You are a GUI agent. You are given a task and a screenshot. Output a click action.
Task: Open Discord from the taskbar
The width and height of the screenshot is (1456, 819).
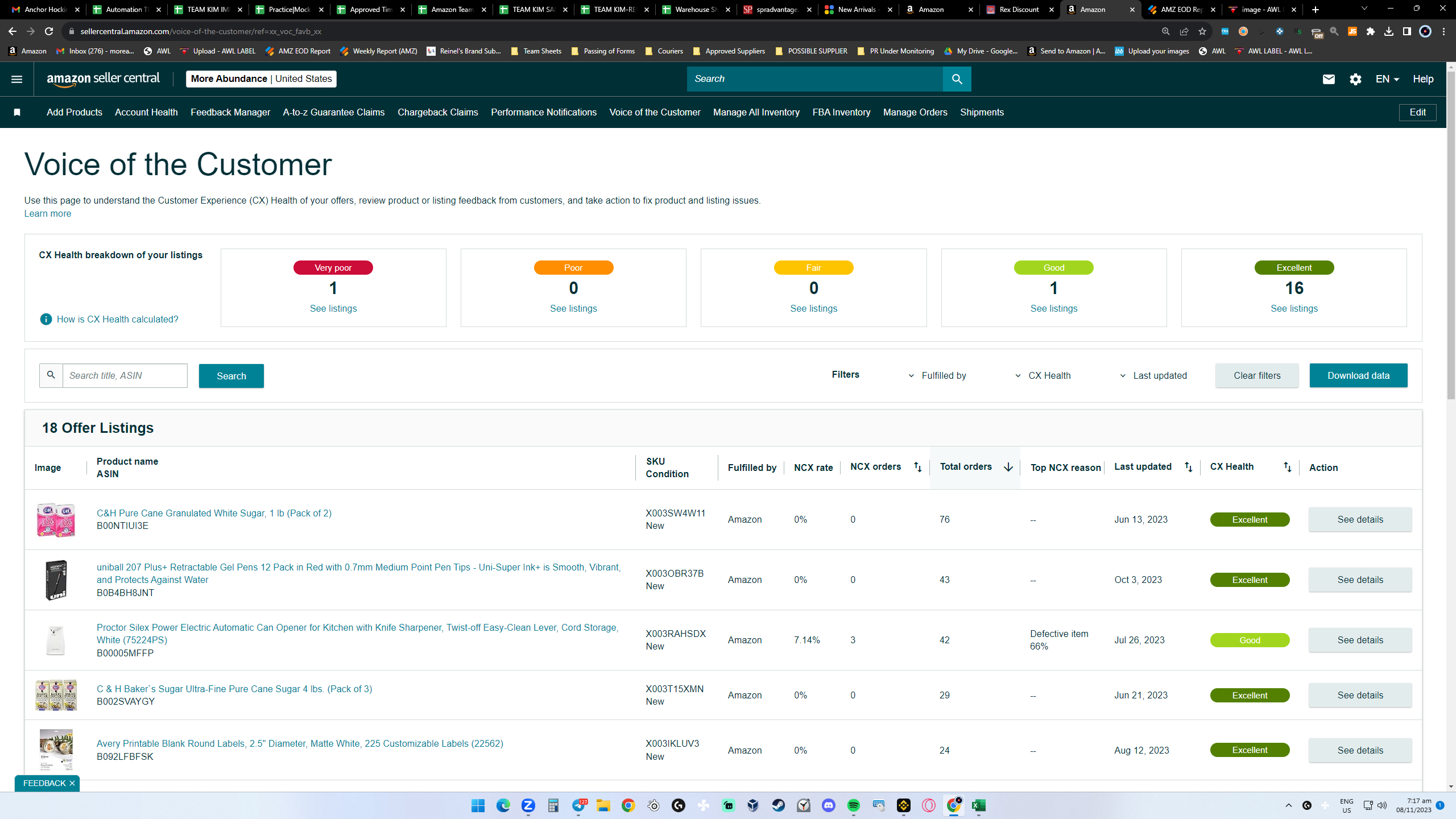click(x=829, y=805)
